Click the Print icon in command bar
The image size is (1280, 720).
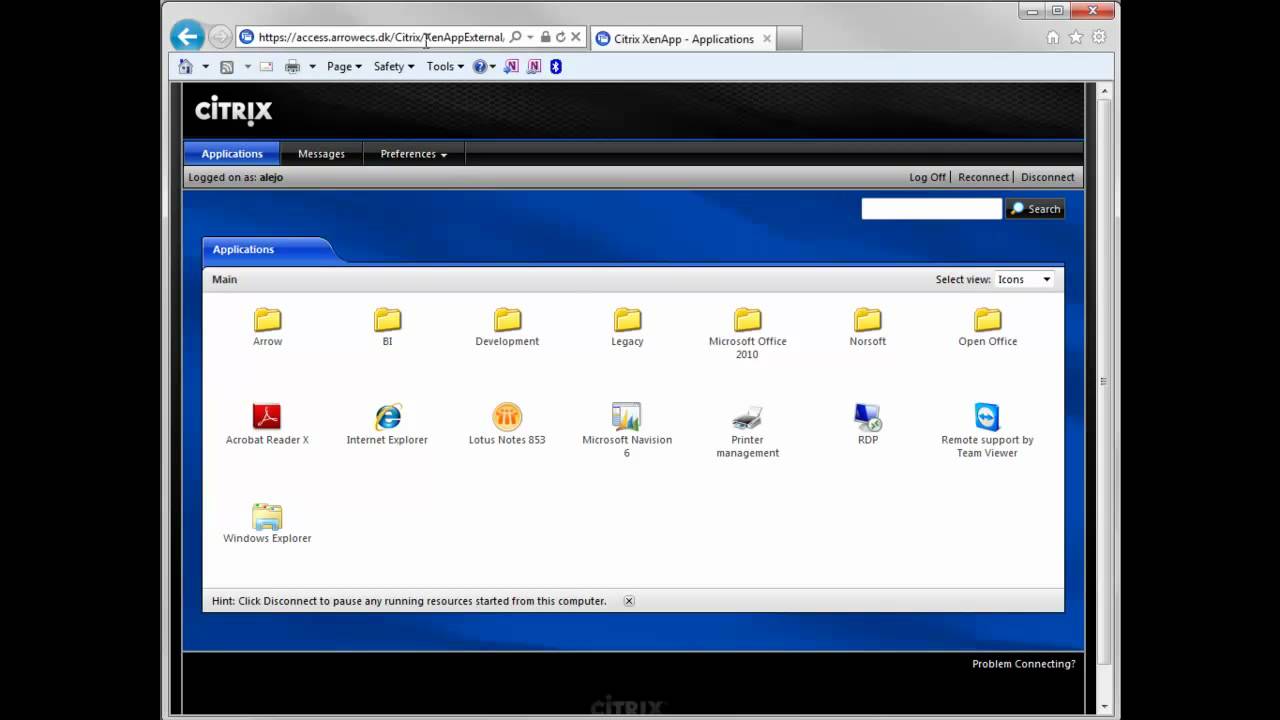(x=292, y=67)
